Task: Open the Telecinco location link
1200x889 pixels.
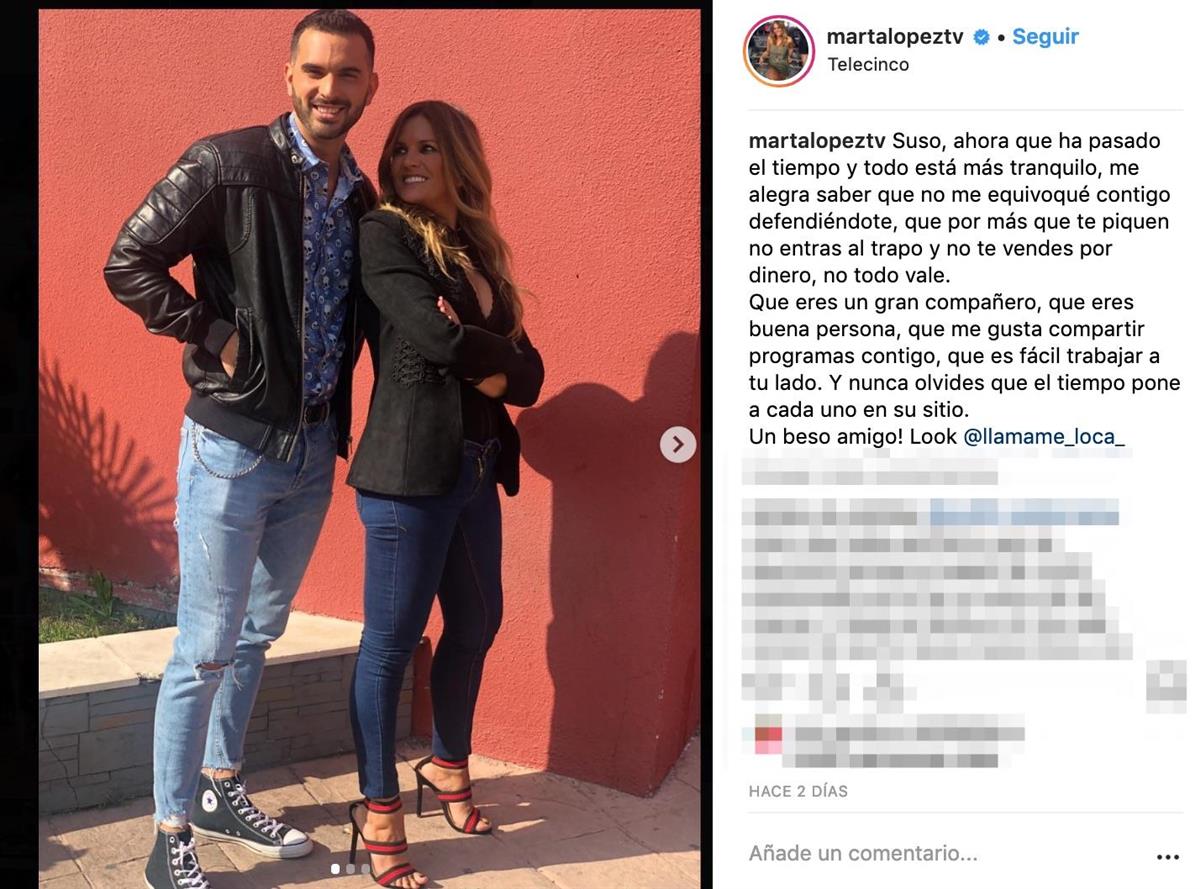Action: tap(868, 64)
